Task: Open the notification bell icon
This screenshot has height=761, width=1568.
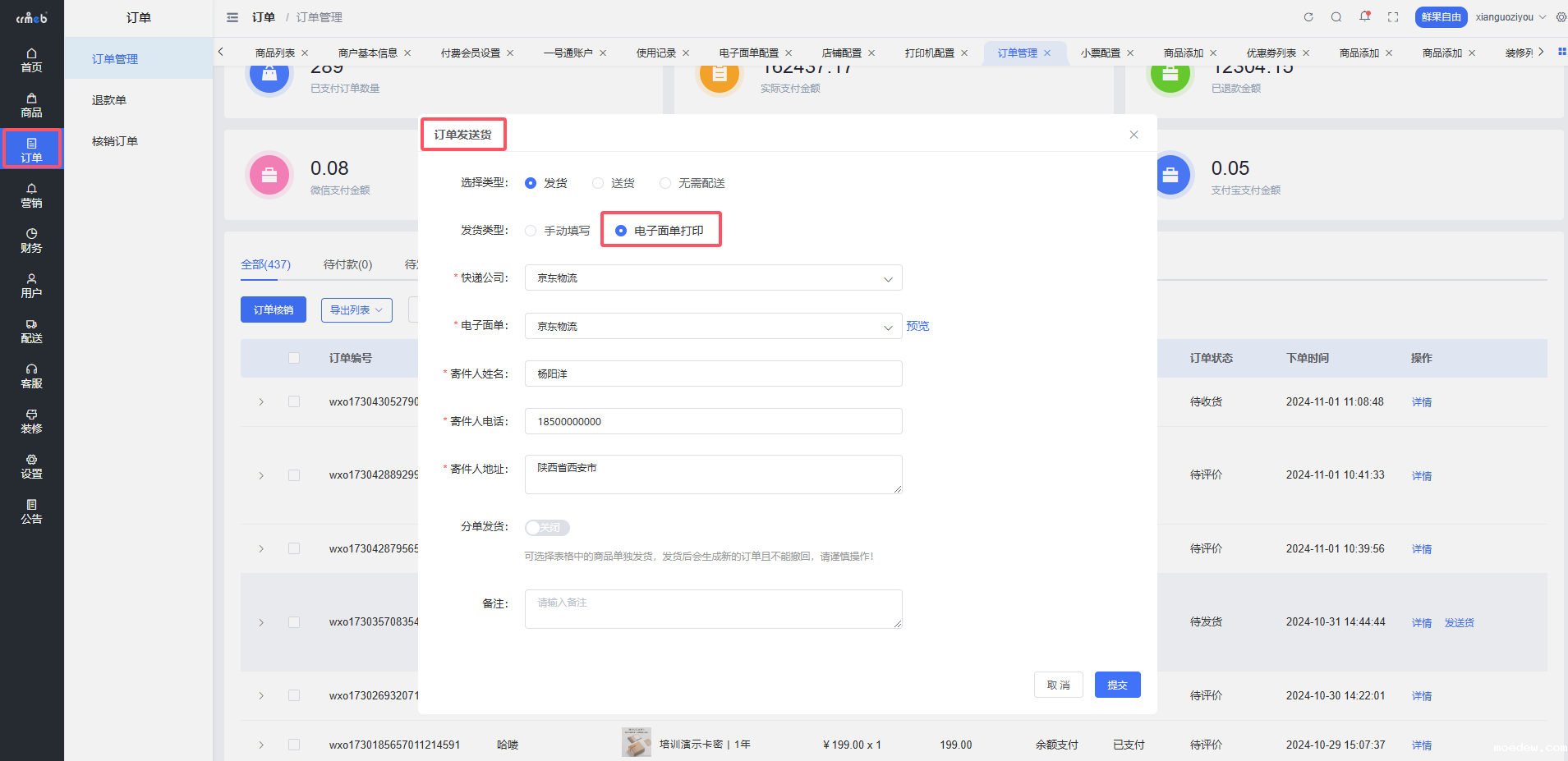Action: (x=1364, y=17)
